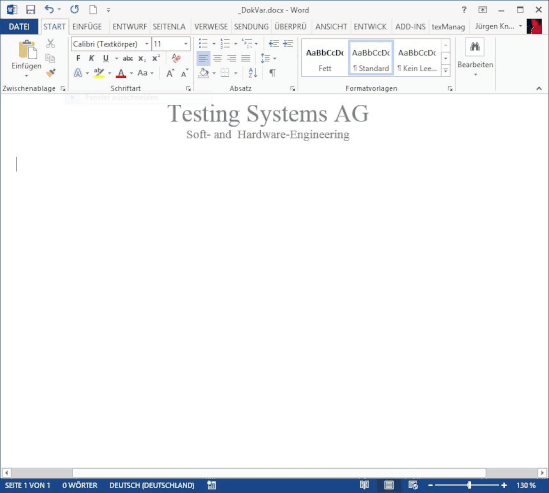The width and height of the screenshot is (549, 493).
Task: Switch to read mode view icon
Action: pyautogui.click(x=364, y=485)
